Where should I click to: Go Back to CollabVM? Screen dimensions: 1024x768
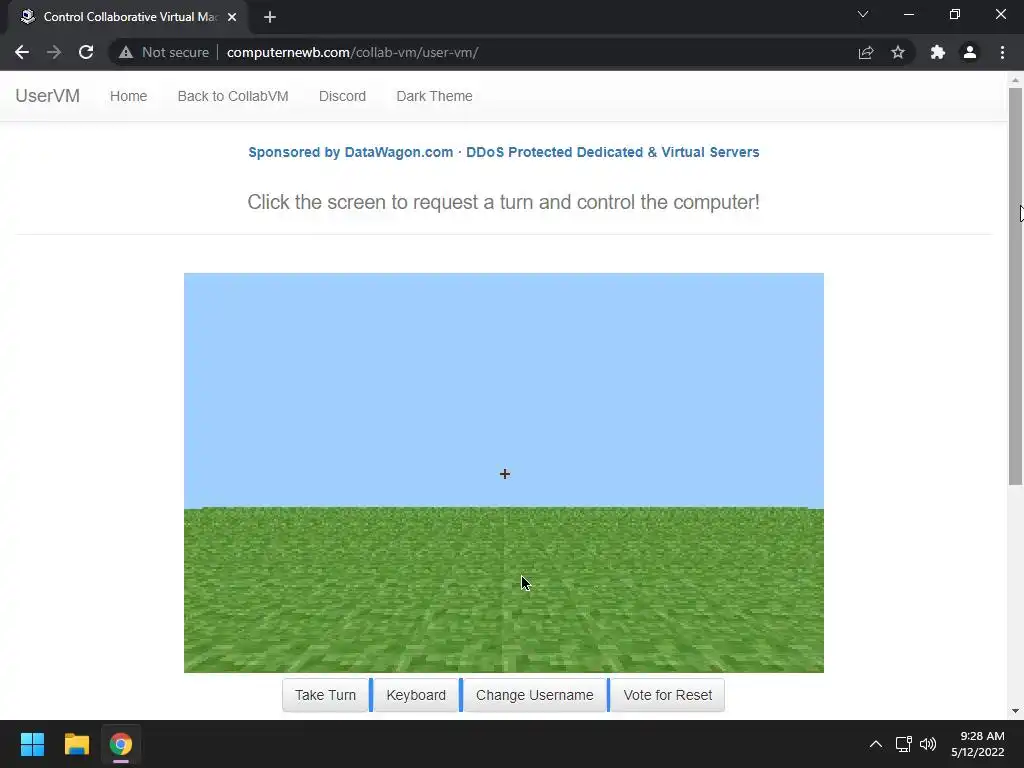(233, 96)
